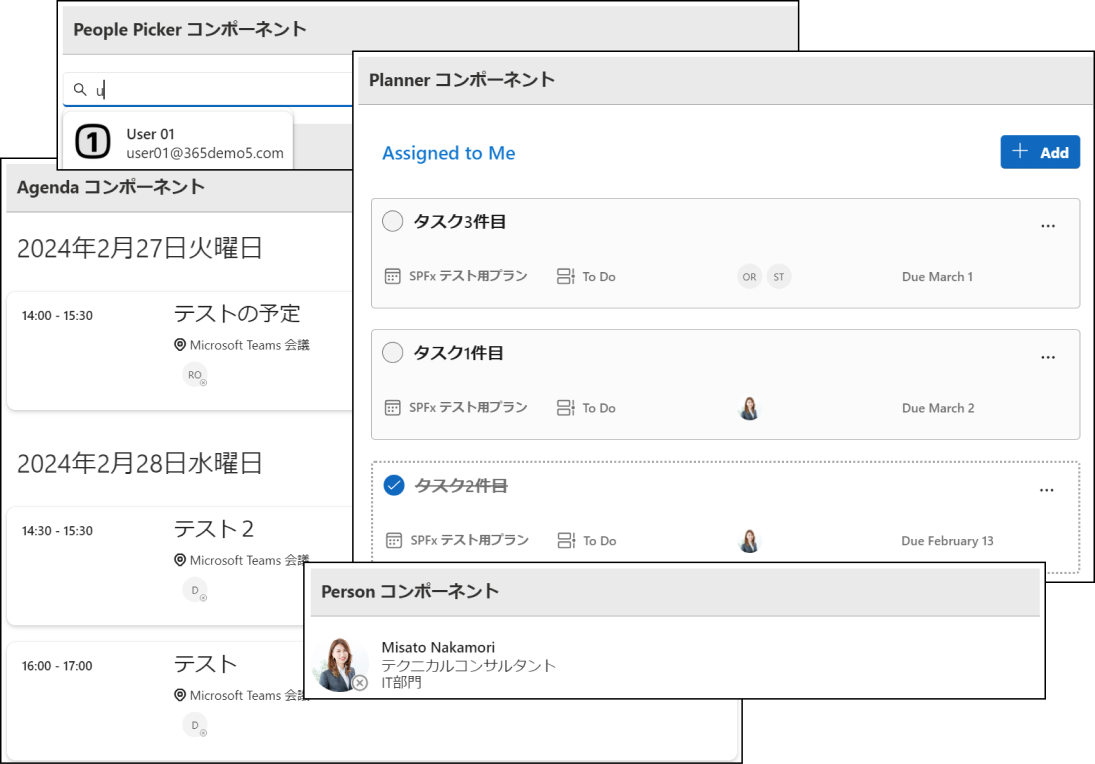This screenshot has width=1095, height=764.
Task: Select User 01 avatar in suggestion list
Action: point(93,142)
